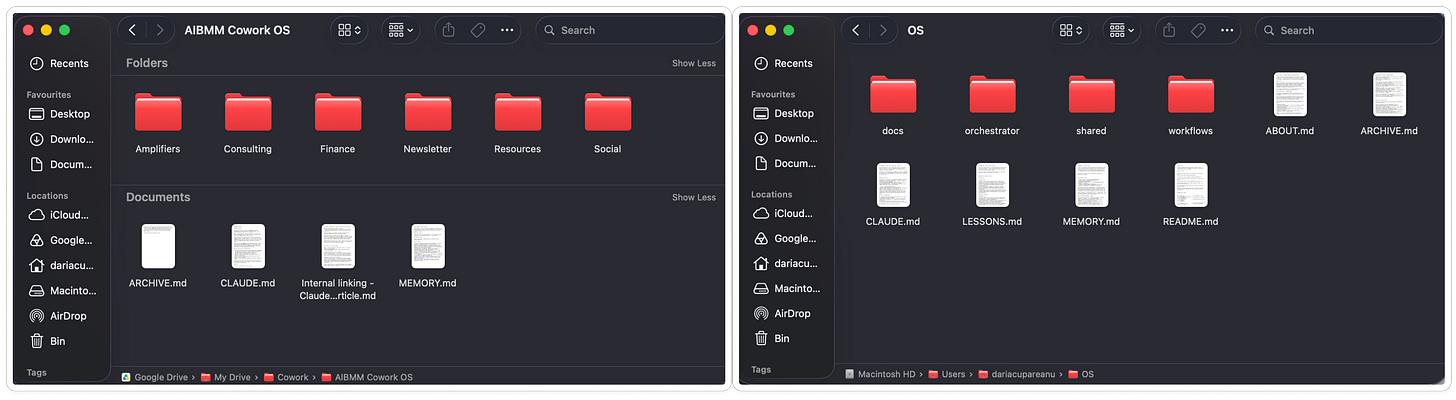Select CLAUDE.md in OS window
1456x400 pixels.
pyautogui.click(x=893, y=185)
